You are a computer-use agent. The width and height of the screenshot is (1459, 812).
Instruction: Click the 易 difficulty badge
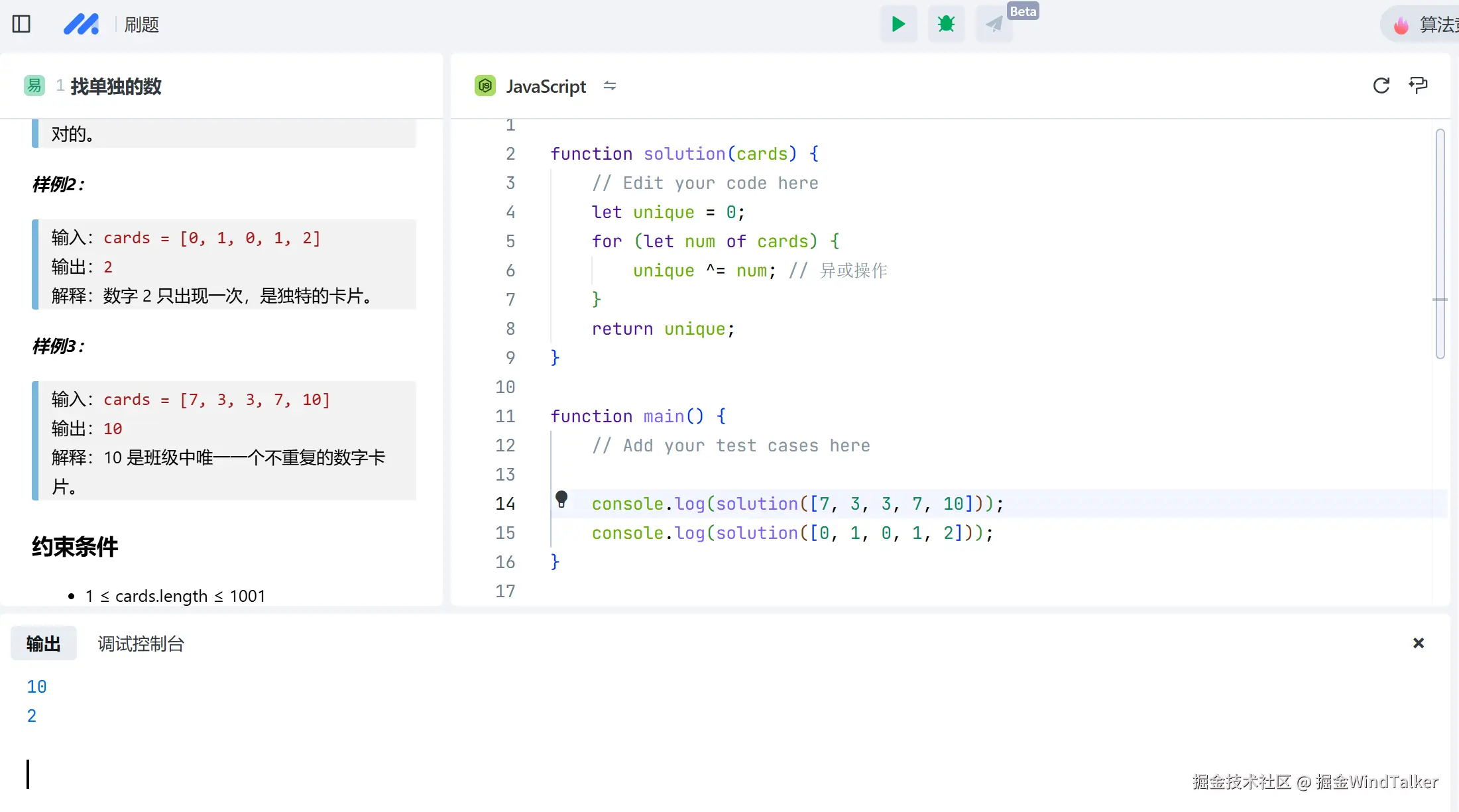34,86
